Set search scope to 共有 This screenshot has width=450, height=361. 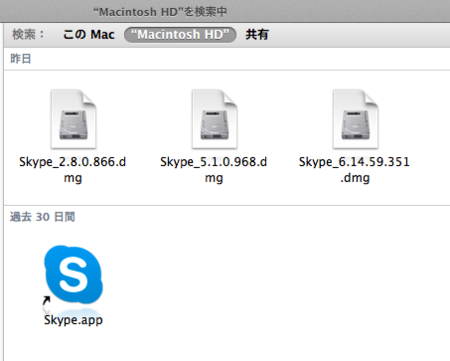257,34
